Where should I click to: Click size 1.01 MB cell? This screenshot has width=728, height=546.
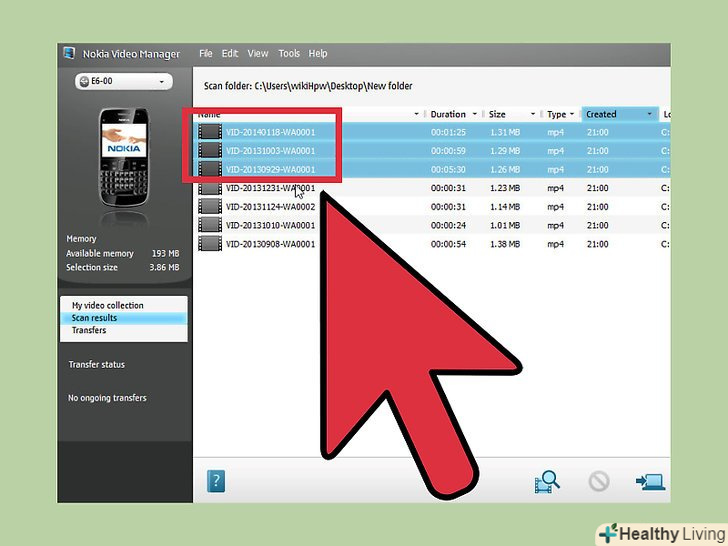pos(505,225)
